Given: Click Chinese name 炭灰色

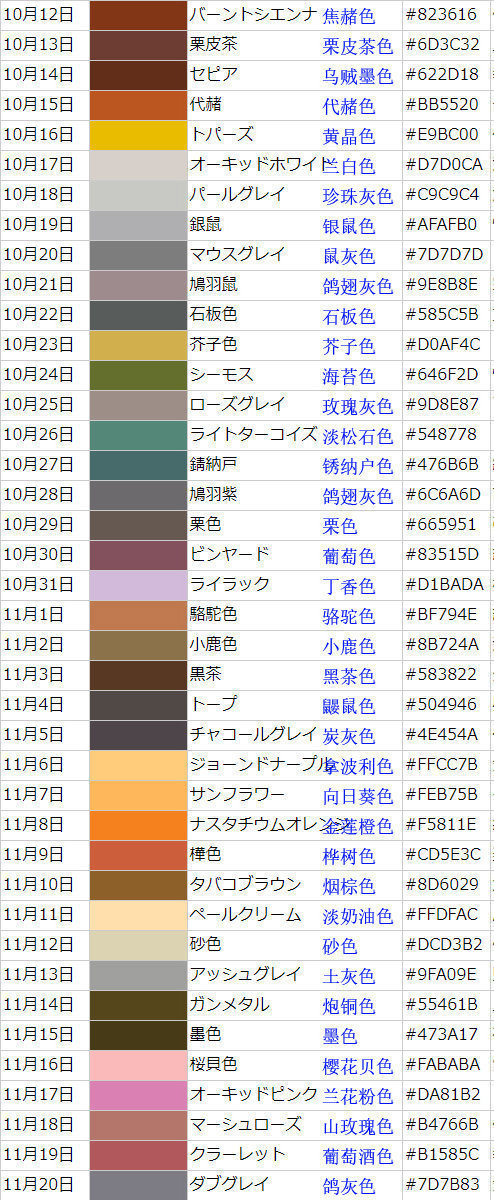Looking at the screenshot, I should [349, 736].
